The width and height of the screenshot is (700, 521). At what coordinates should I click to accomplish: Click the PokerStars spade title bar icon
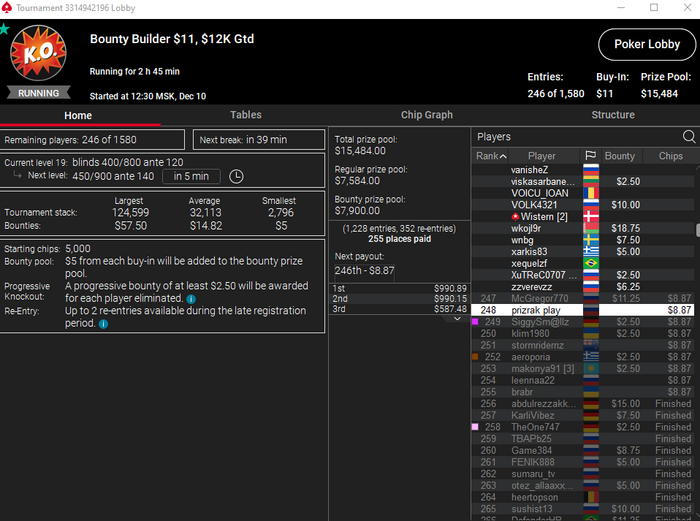pyautogui.click(x=7, y=8)
